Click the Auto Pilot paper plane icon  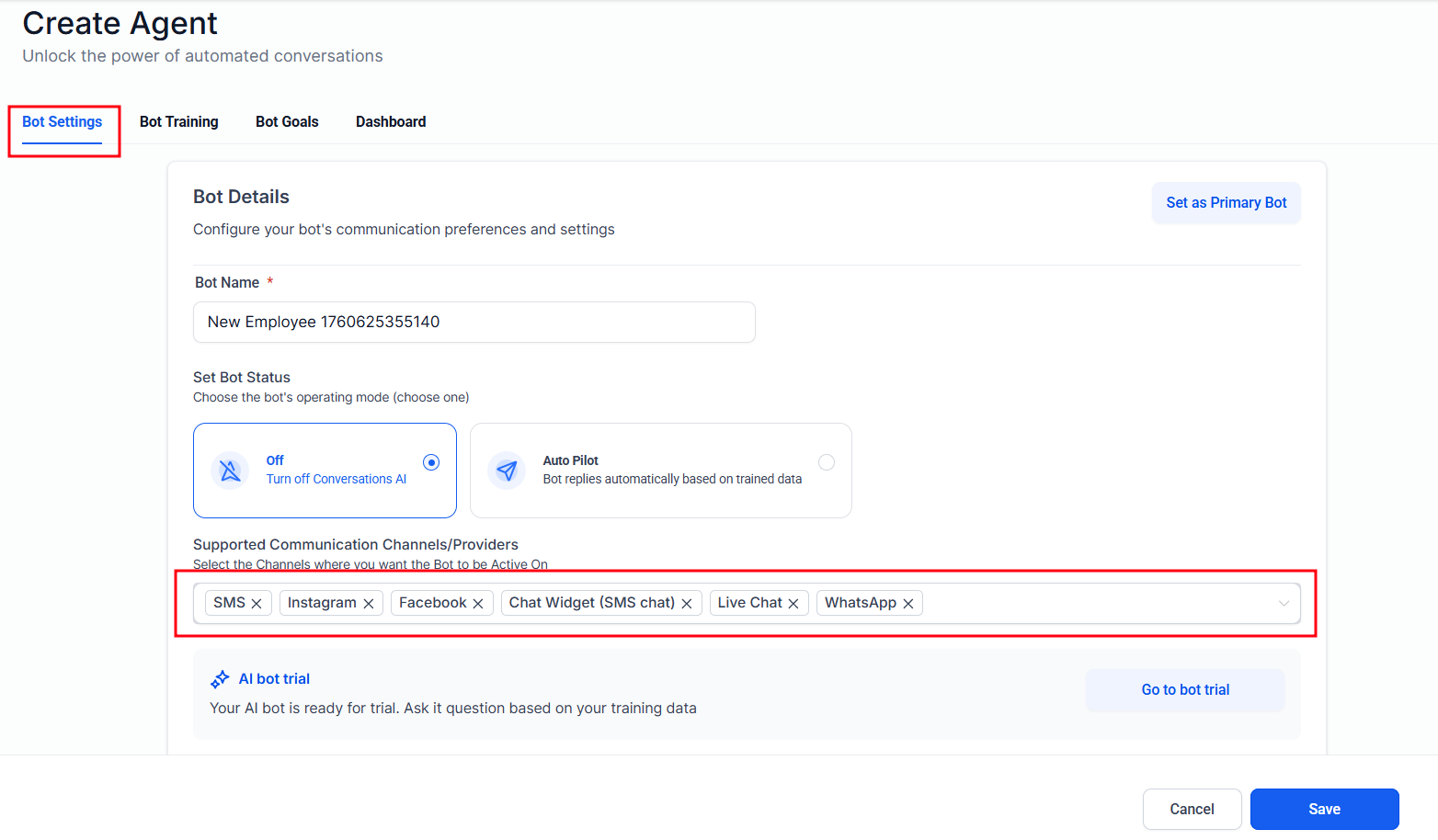[507, 471]
